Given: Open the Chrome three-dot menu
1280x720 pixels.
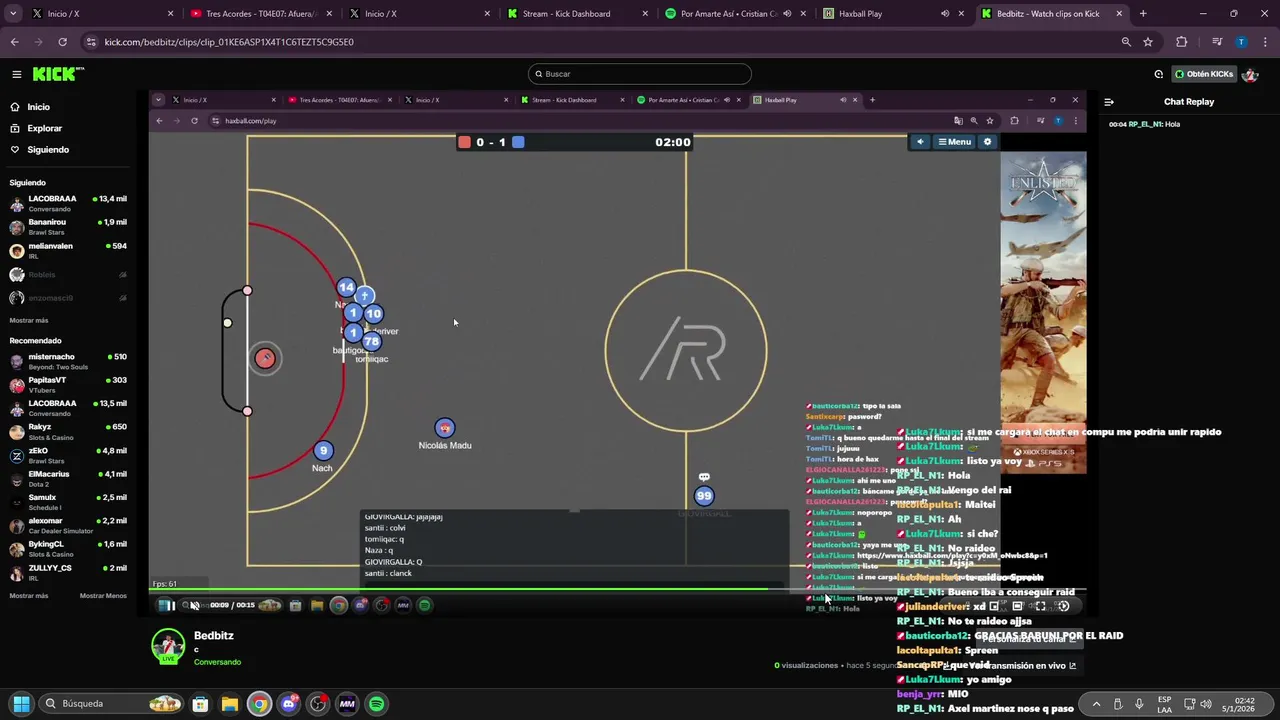Looking at the screenshot, I should click(x=1265, y=42).
